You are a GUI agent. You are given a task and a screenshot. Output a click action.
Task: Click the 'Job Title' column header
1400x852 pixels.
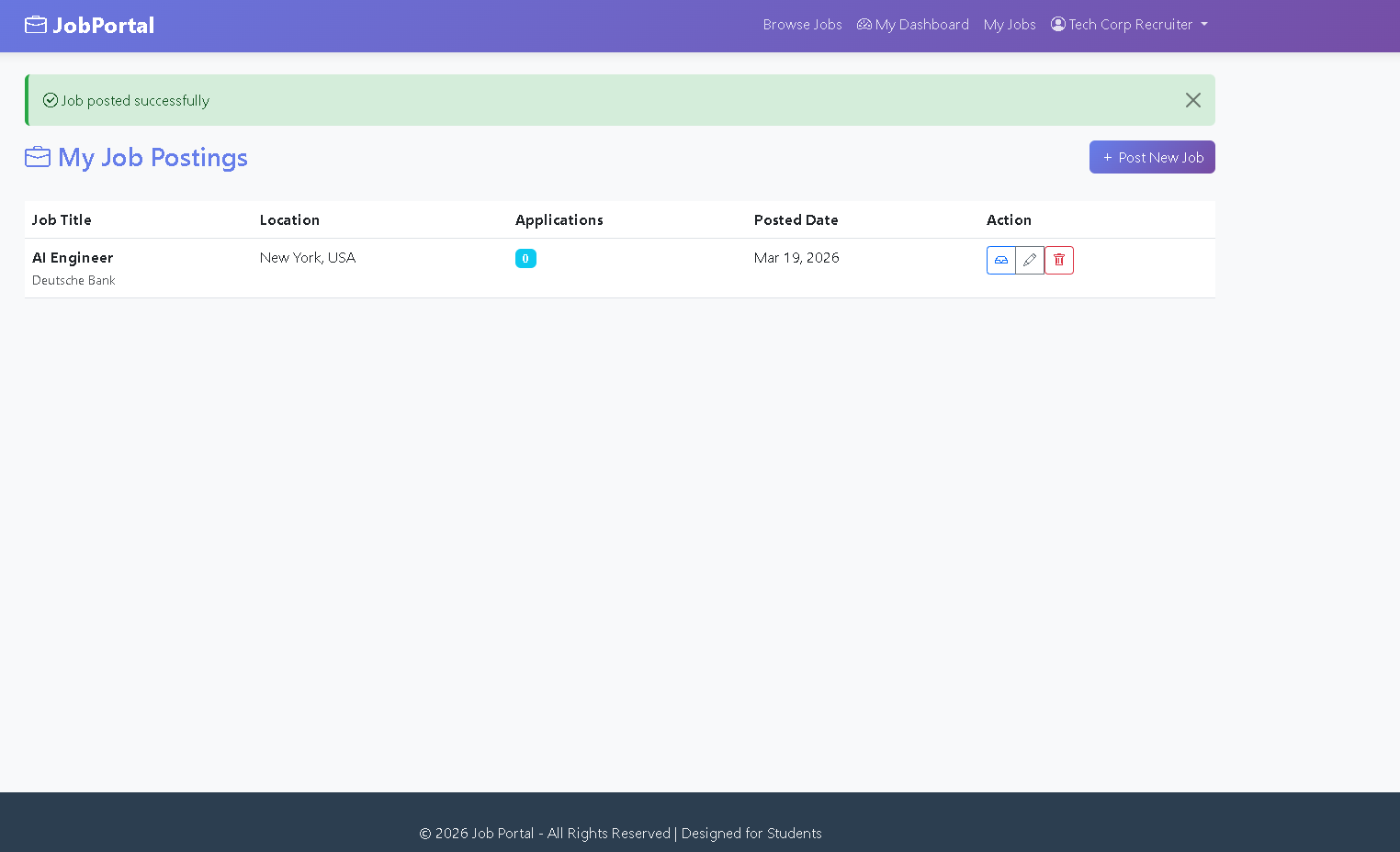62,220
